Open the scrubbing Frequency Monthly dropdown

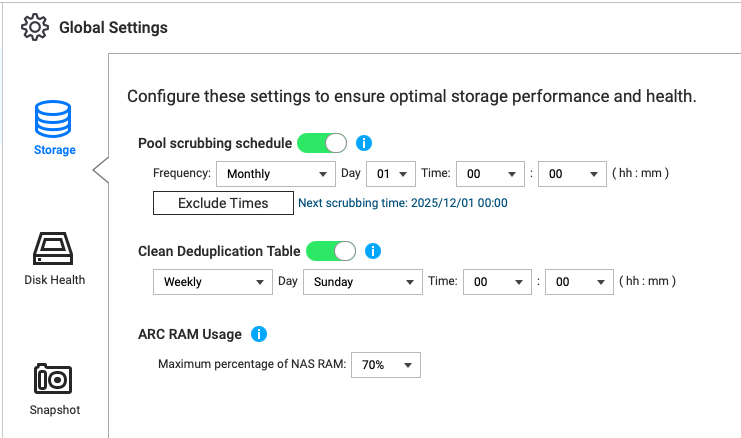[275, 173]
